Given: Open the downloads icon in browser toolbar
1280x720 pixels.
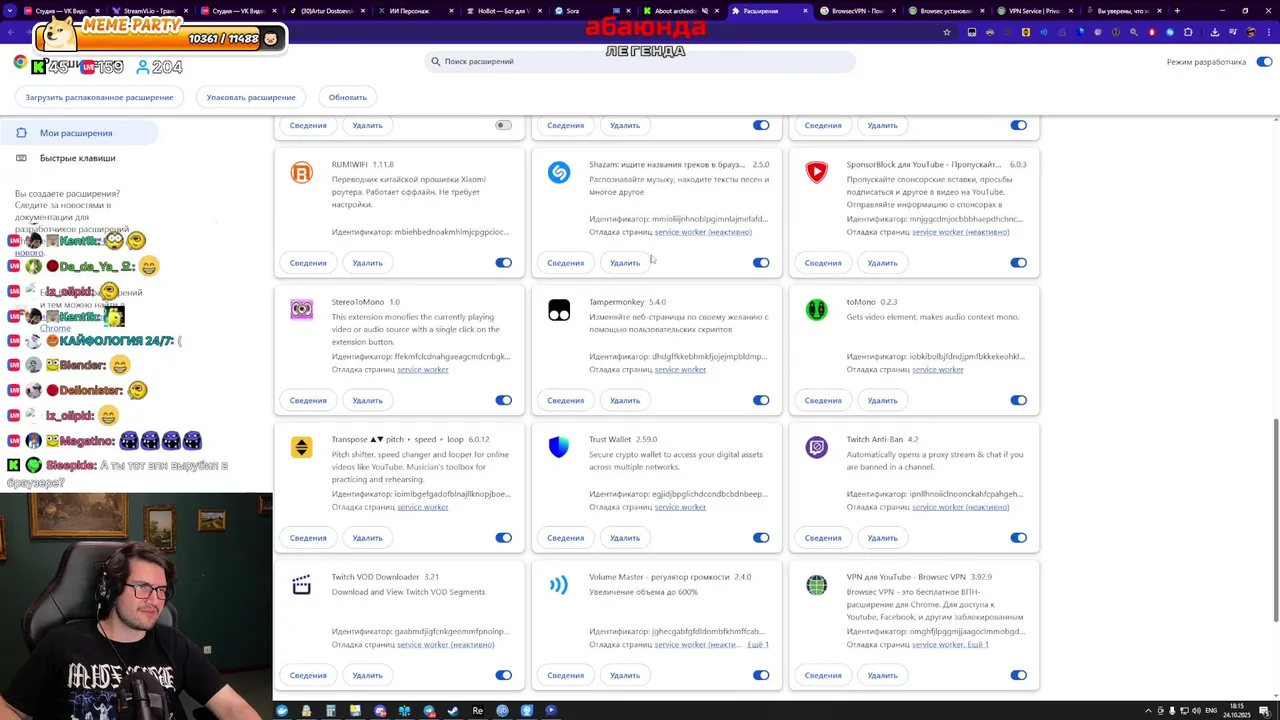Looking at the screenshot, I should tap(1214, 32).
